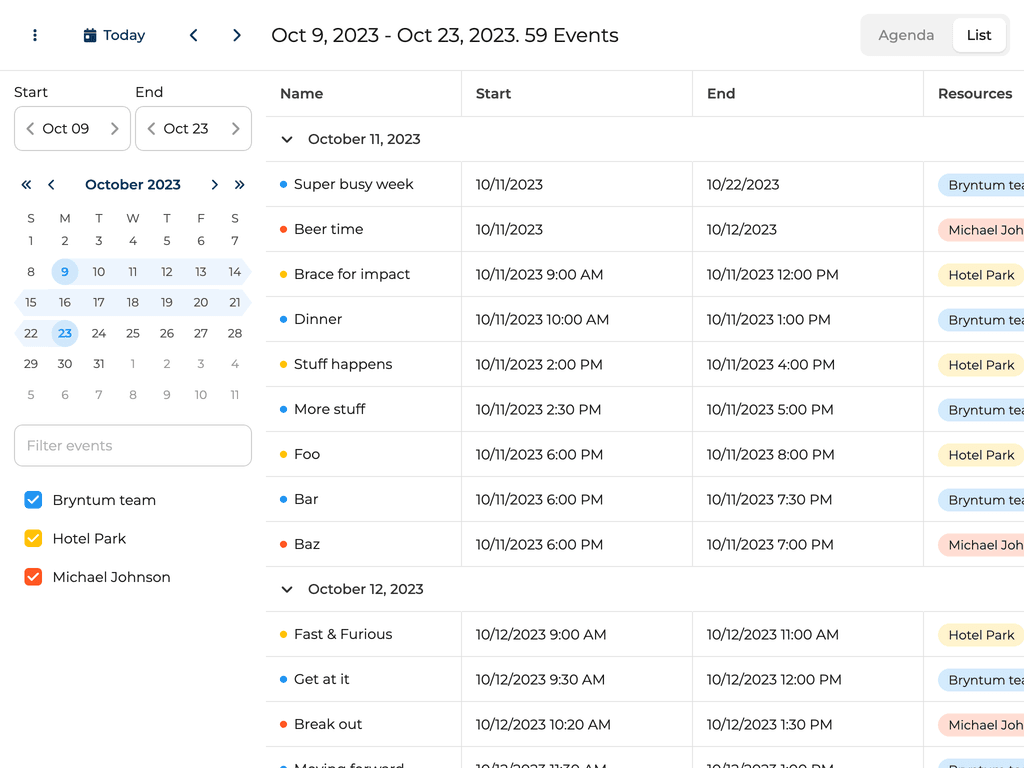Click inside the Filter events field
The image size is (1024, 768).
(132, 445)
